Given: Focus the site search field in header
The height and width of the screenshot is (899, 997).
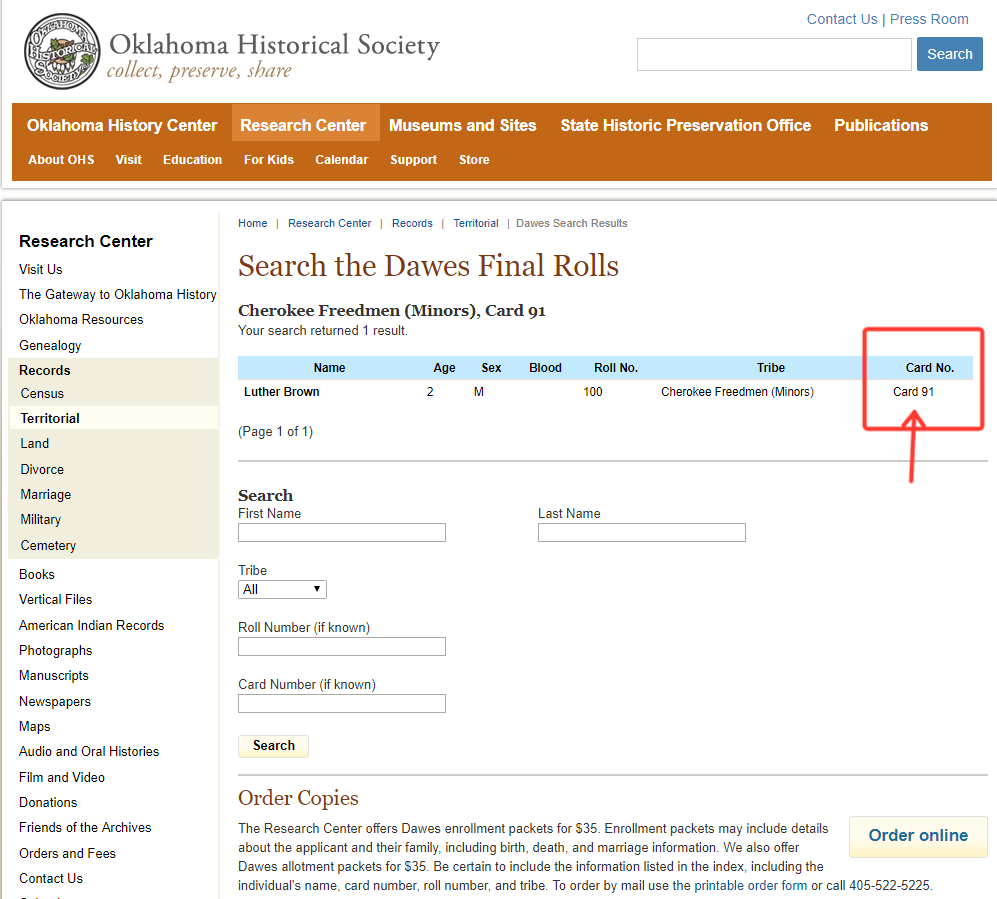Looking at the screenshot, I should 774,54.
